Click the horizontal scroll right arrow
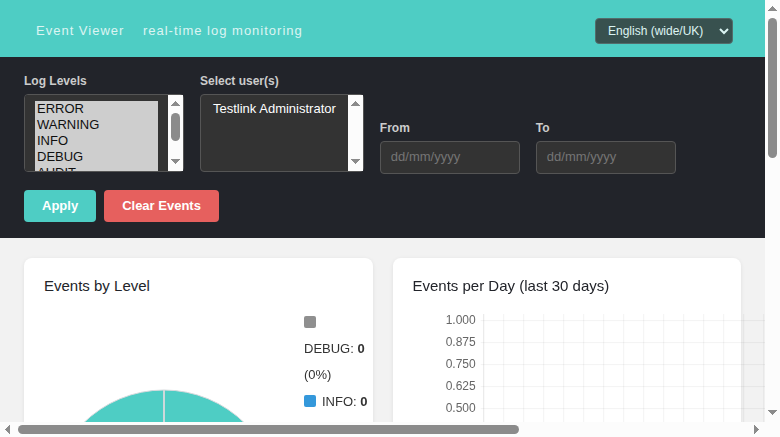Image resolution: width=780 pixels, height=437 pixels. tap(756, 430)
